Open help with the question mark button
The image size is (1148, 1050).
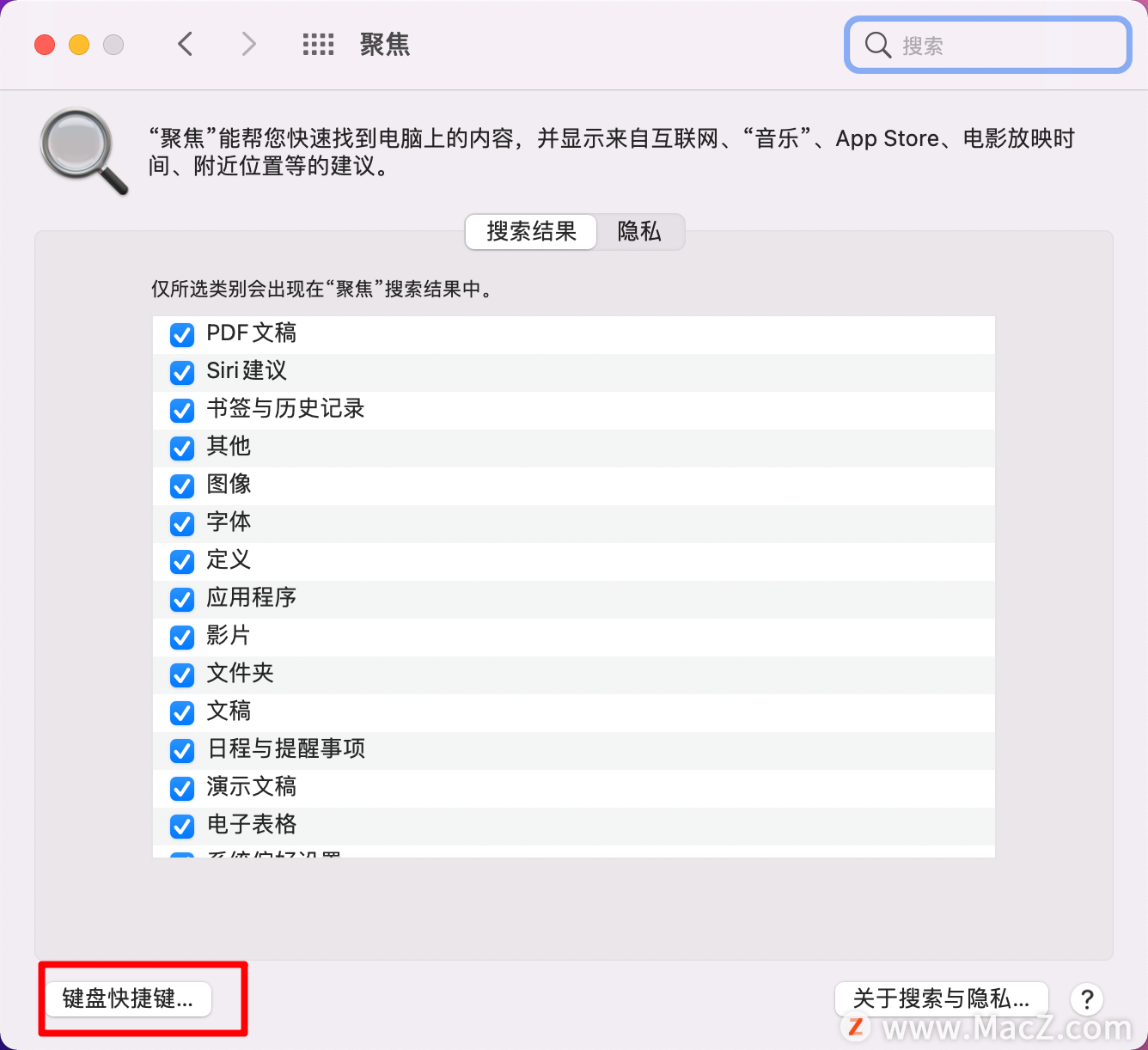1086,998
